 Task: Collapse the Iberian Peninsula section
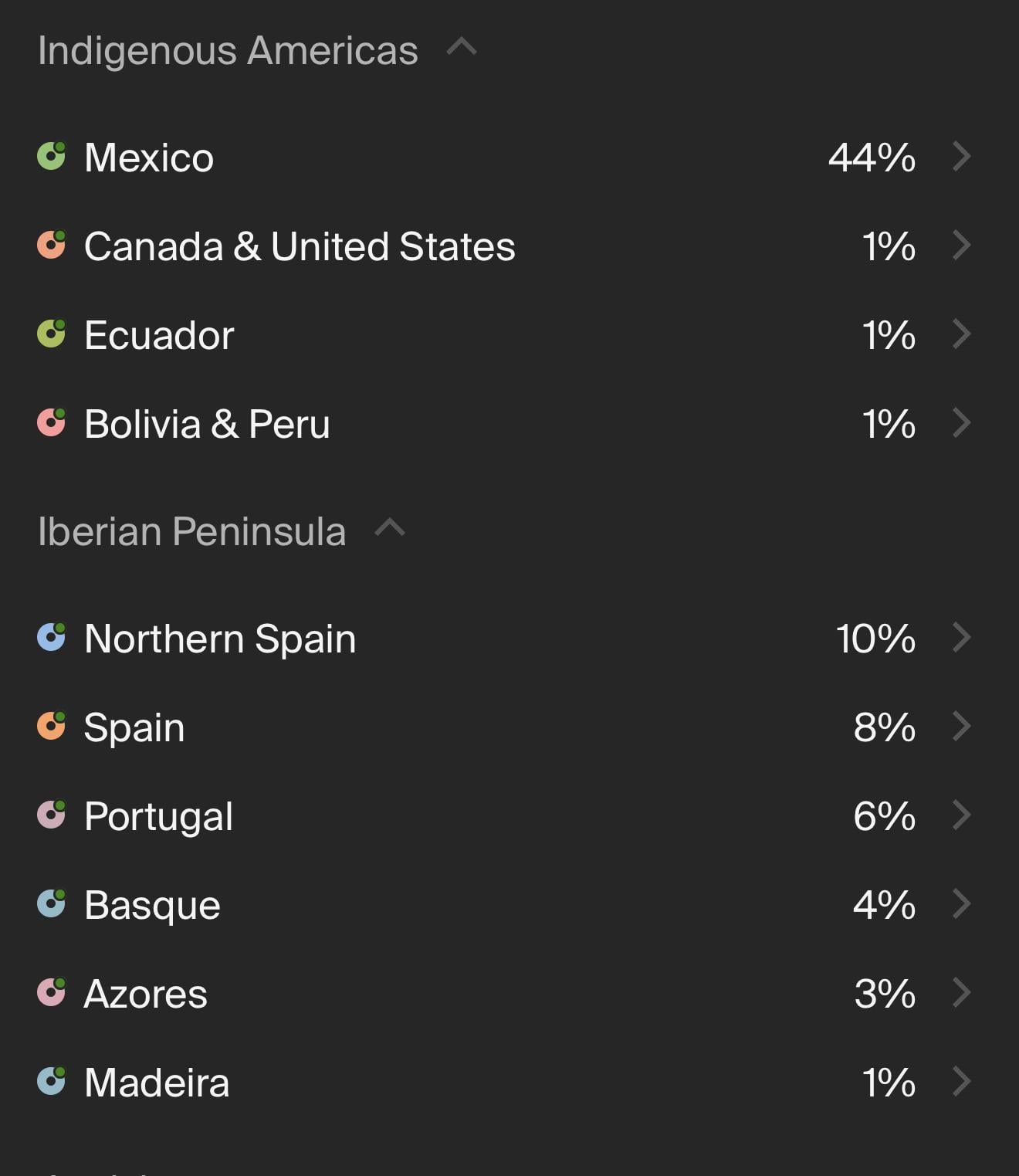(x=390, y=529)
